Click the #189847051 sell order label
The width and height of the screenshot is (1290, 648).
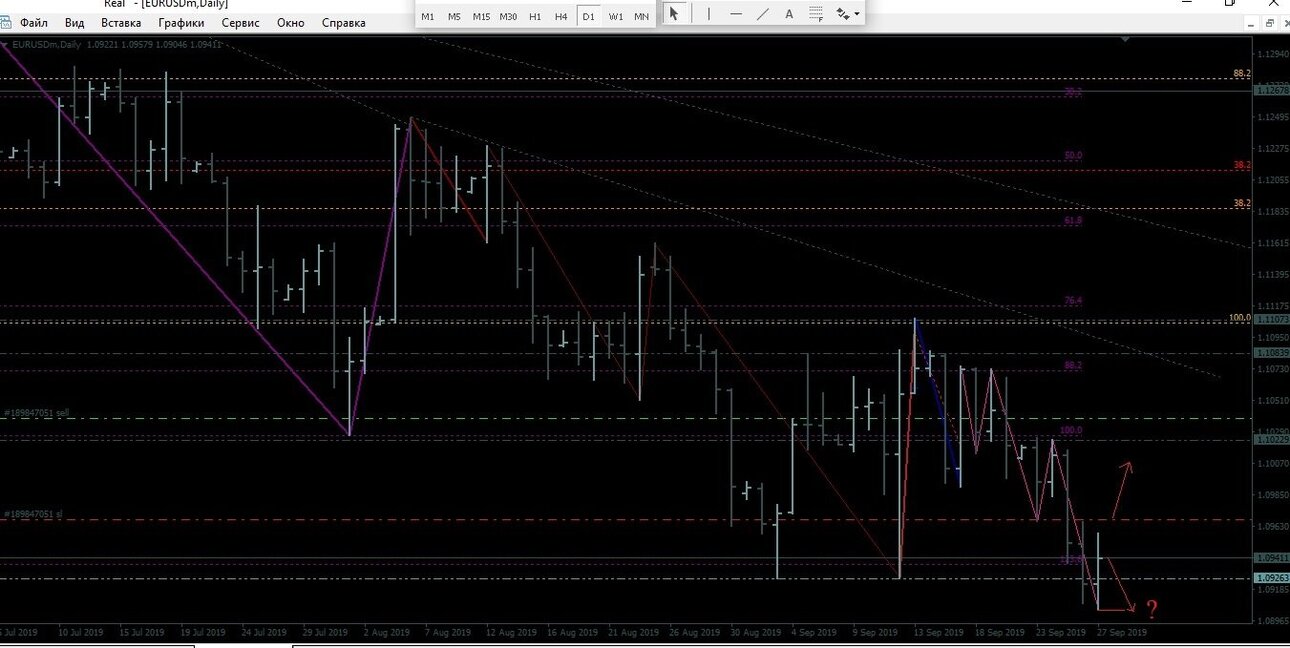pyautogui.click(x=36, y=413)
